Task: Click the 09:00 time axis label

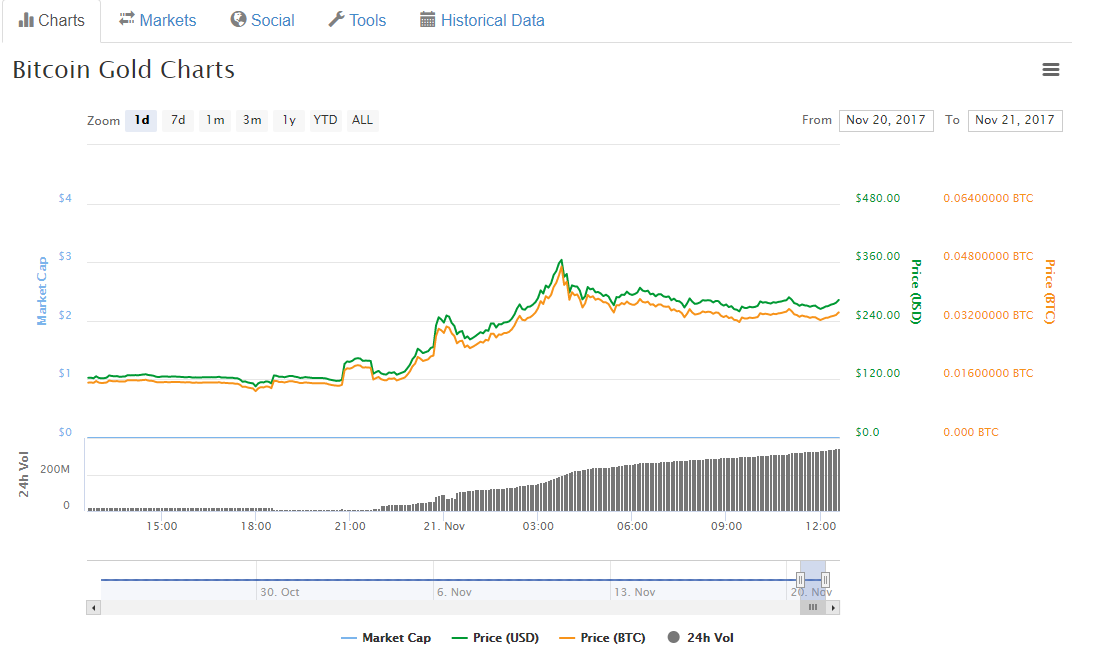Action: pyautogui.click(x=726, y=526)
